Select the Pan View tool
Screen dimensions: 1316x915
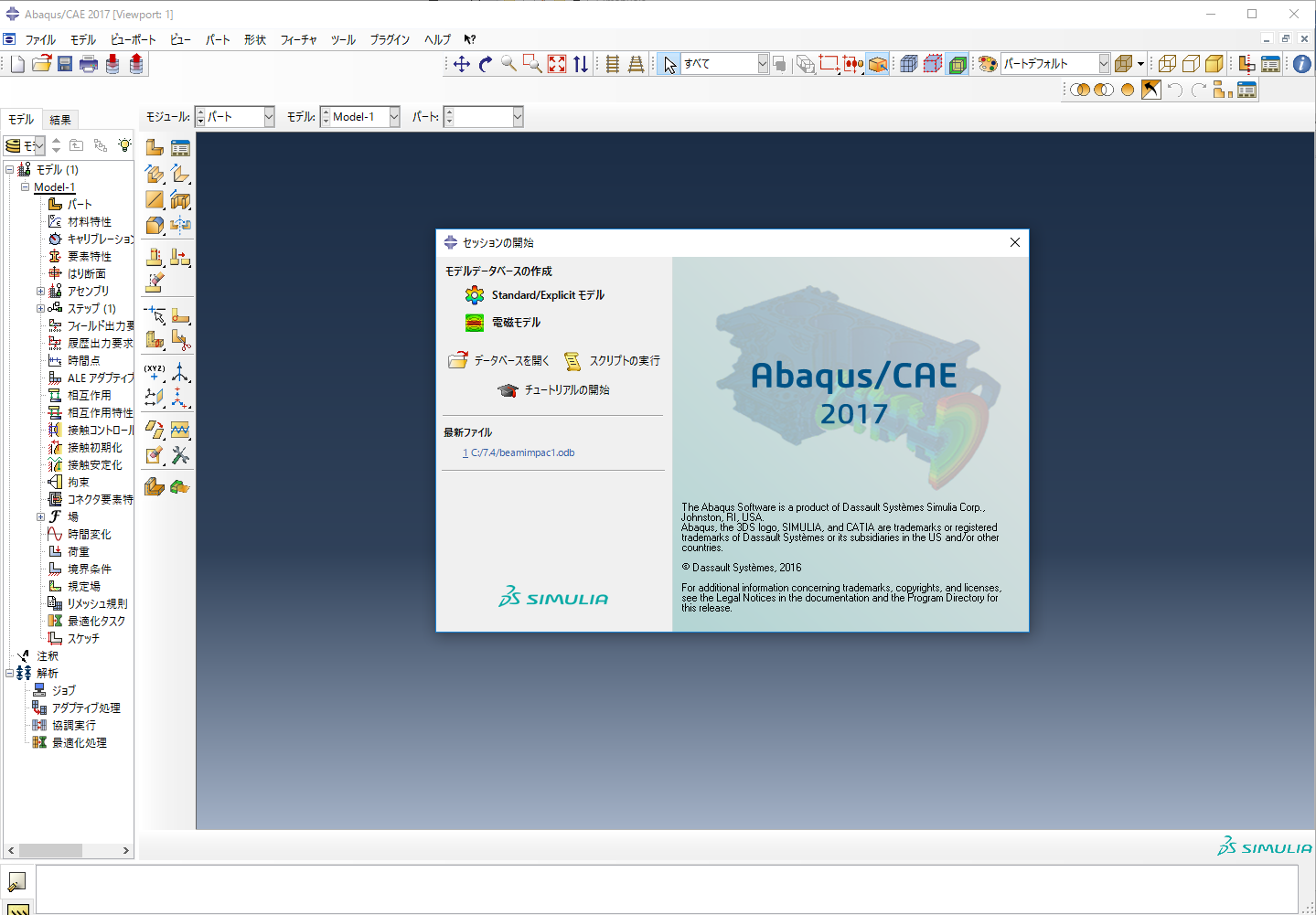point(462,64)
